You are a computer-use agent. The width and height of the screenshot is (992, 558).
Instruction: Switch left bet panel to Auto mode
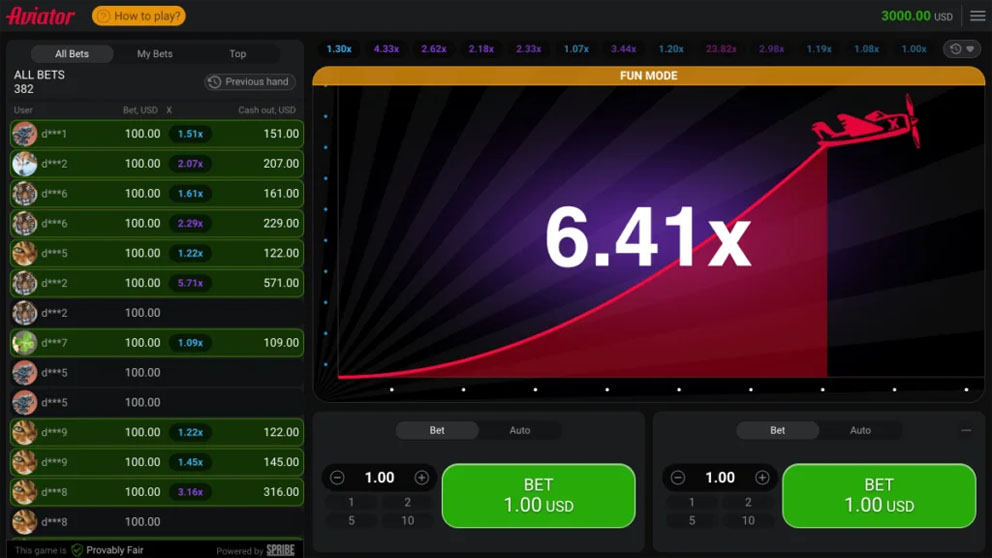point(520,430)
